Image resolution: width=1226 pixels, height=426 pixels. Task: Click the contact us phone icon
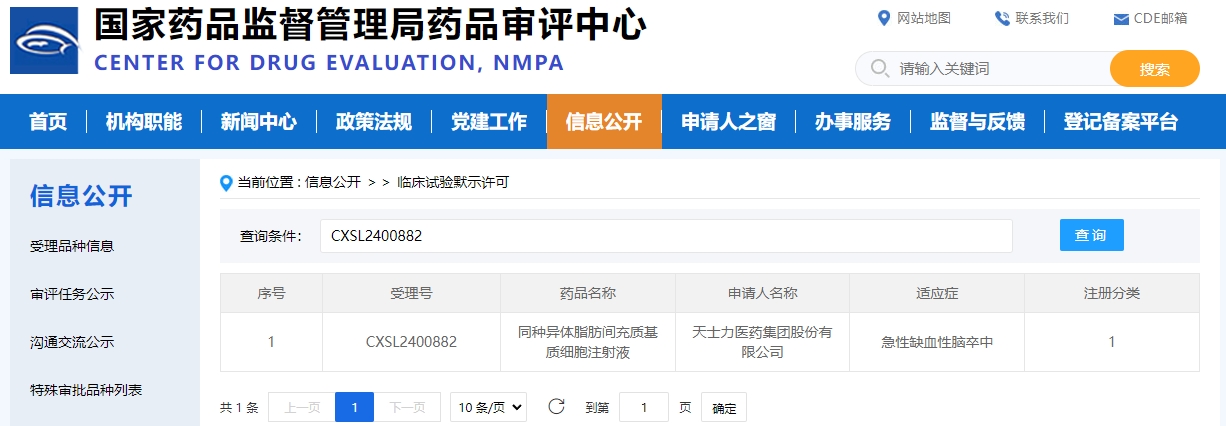tap(1002, 18)
